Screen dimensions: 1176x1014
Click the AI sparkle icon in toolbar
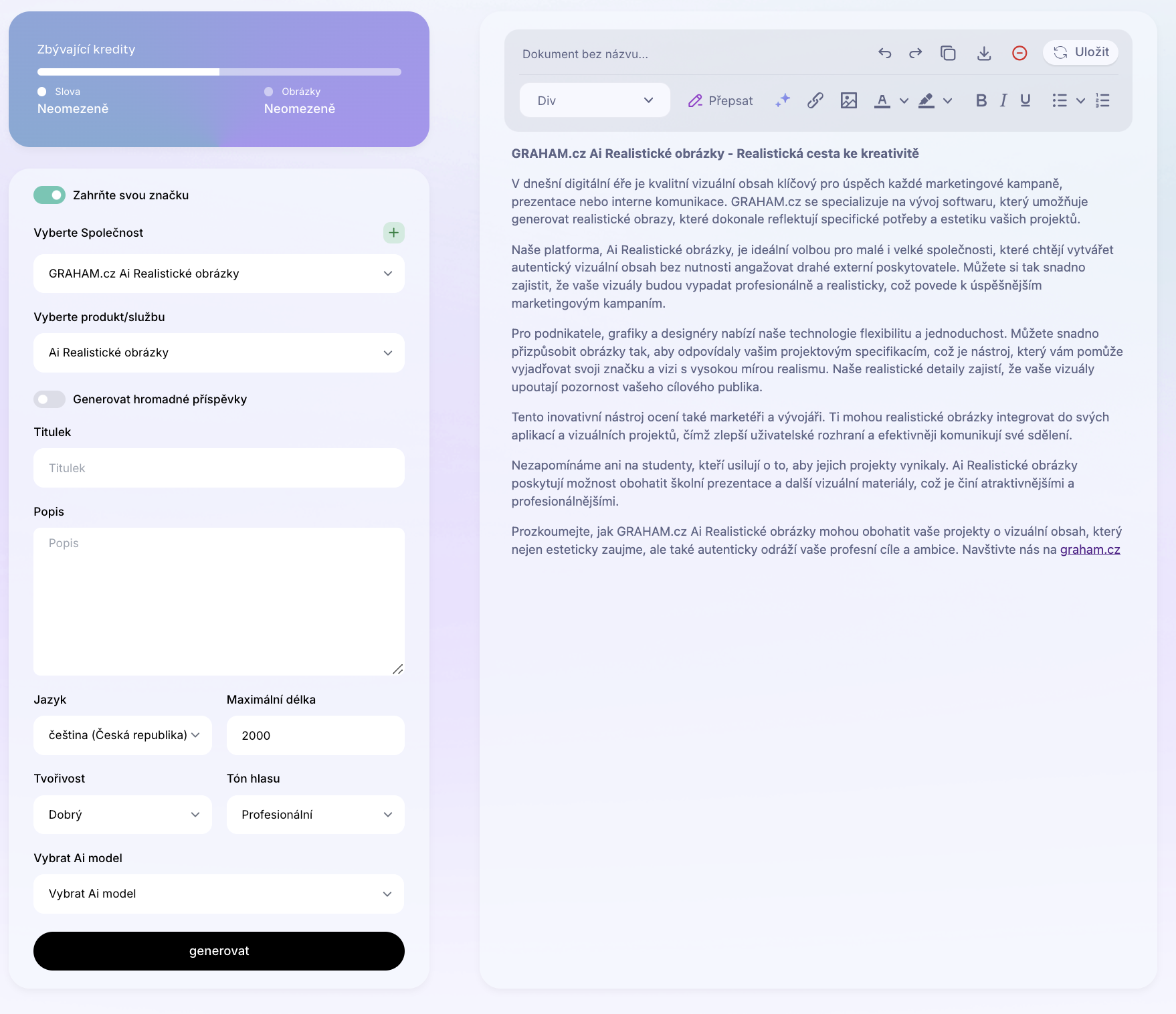(782, 100)
